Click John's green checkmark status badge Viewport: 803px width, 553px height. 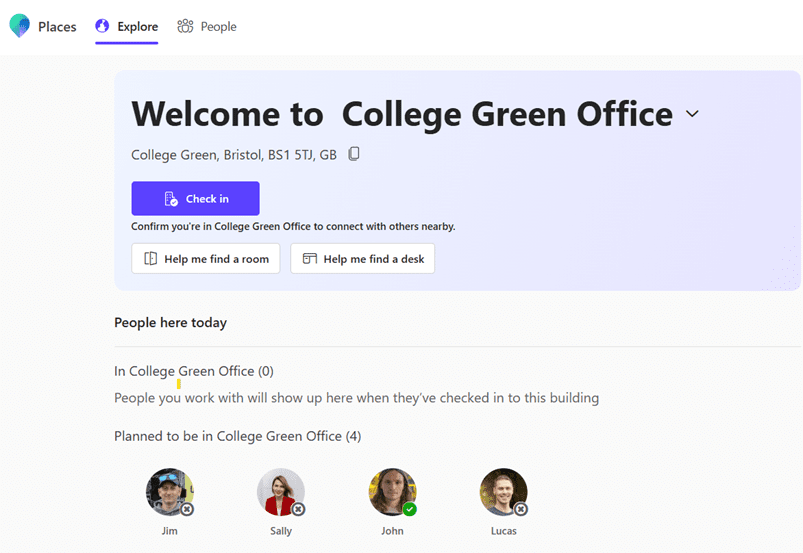coord(410,509)
